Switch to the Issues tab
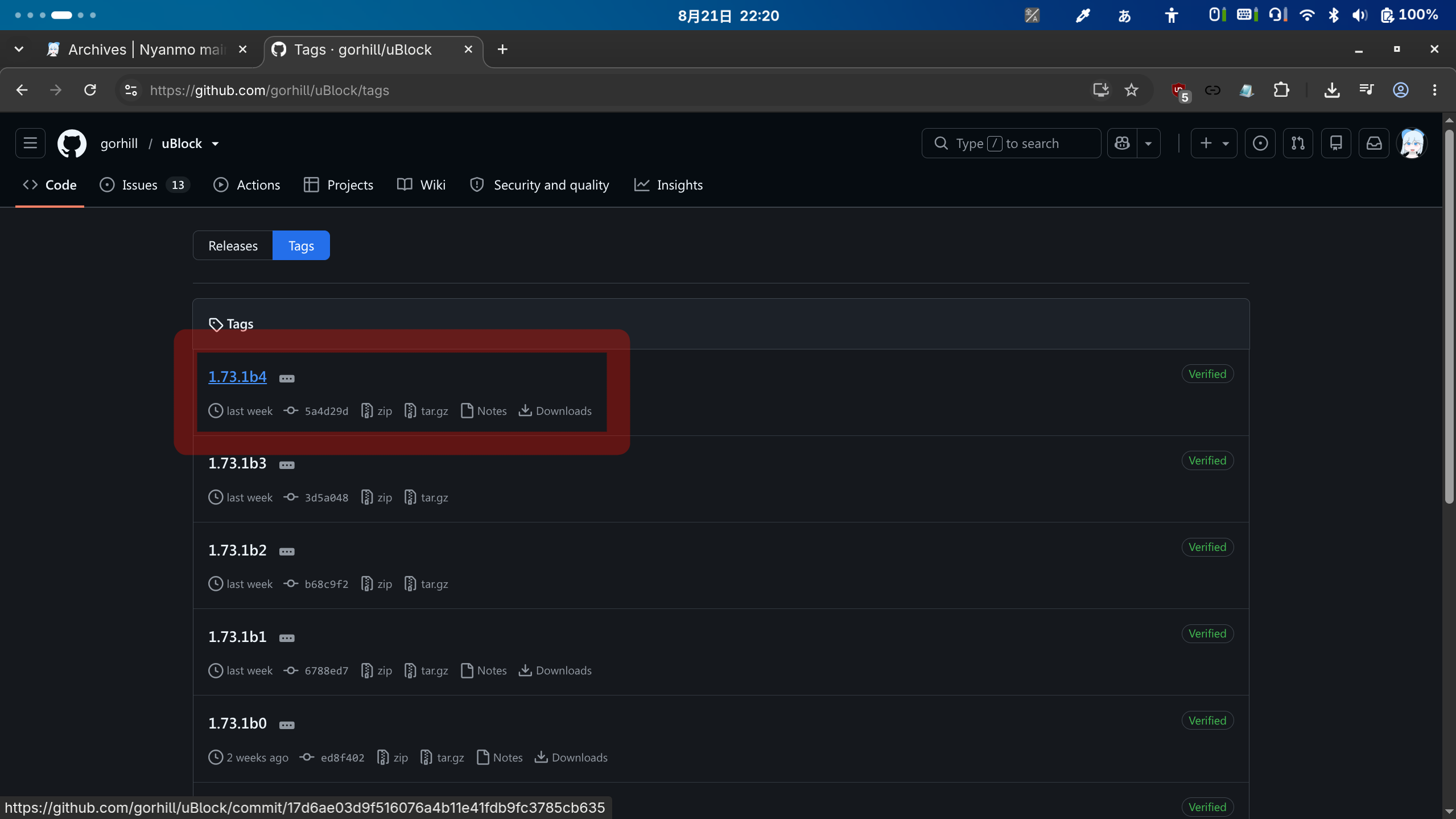This screenshot has width=1456, height=819. pyautogui.click(x=145, y=185)
